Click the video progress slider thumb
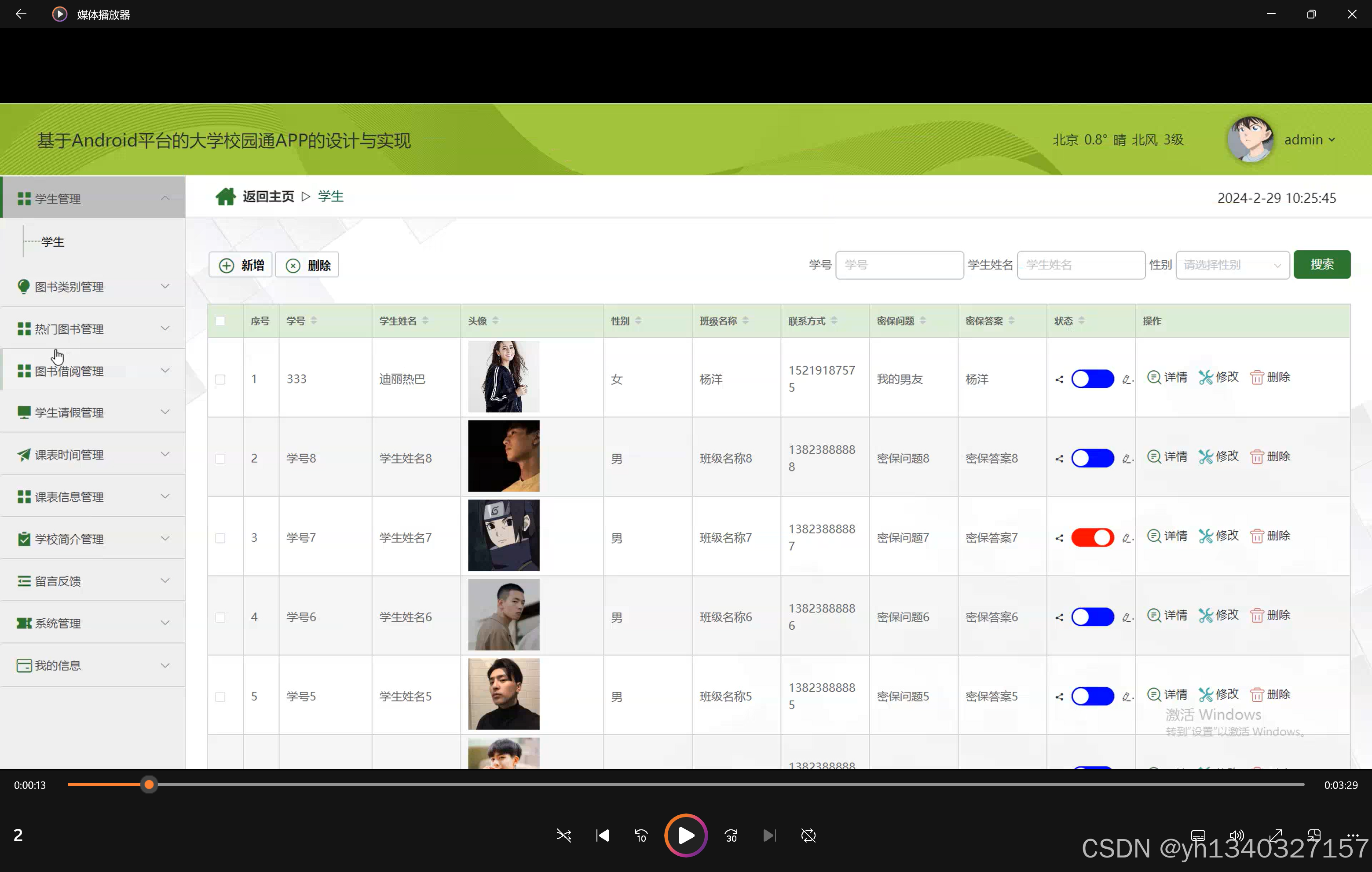Viewport: 1372px width, 872px height. point(149,785)
